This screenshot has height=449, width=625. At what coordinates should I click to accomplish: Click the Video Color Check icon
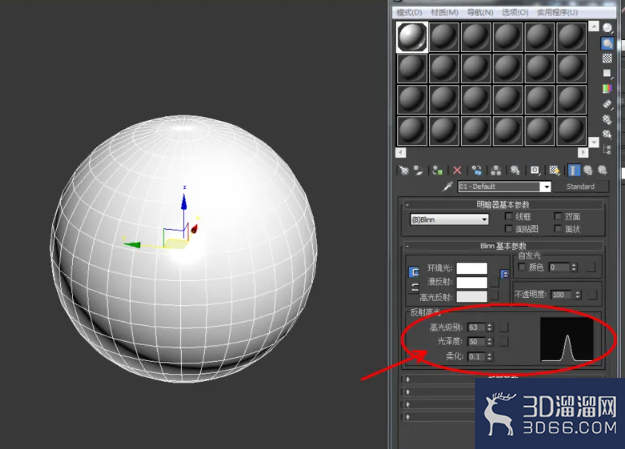[x=607, y=89]
